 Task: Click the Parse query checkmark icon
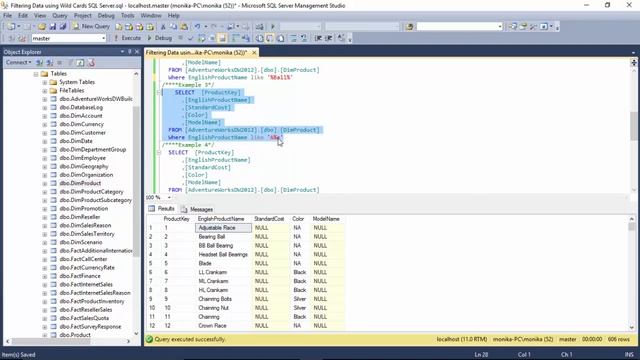[191, 38]
